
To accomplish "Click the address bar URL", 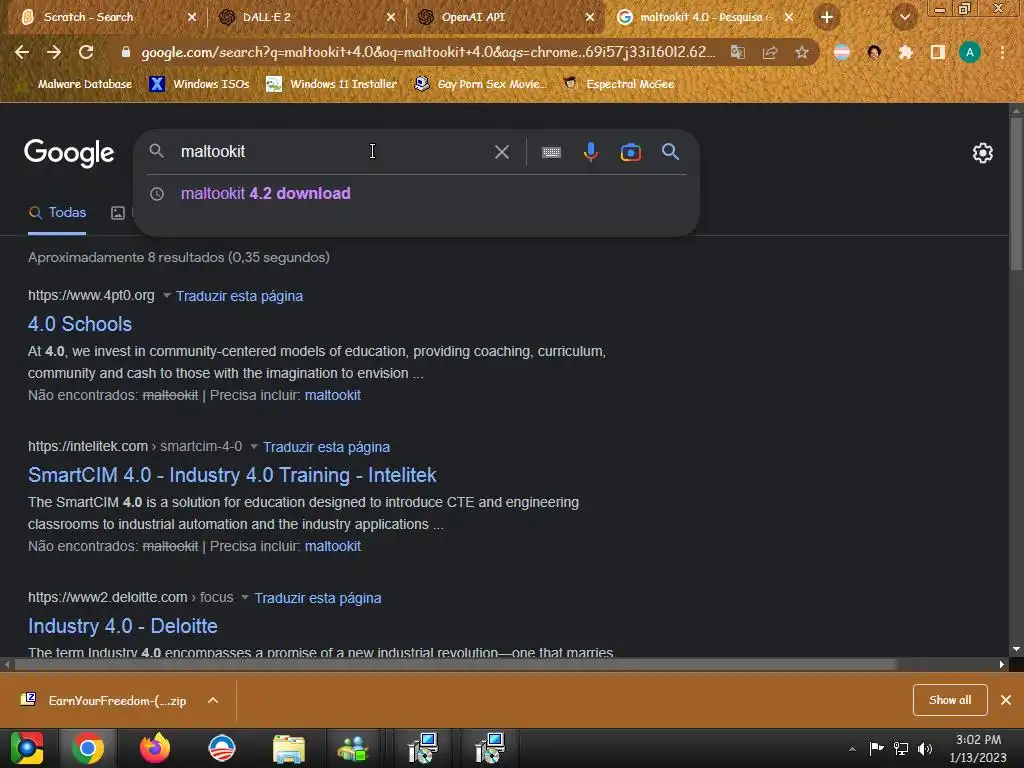I will point(428,52).
